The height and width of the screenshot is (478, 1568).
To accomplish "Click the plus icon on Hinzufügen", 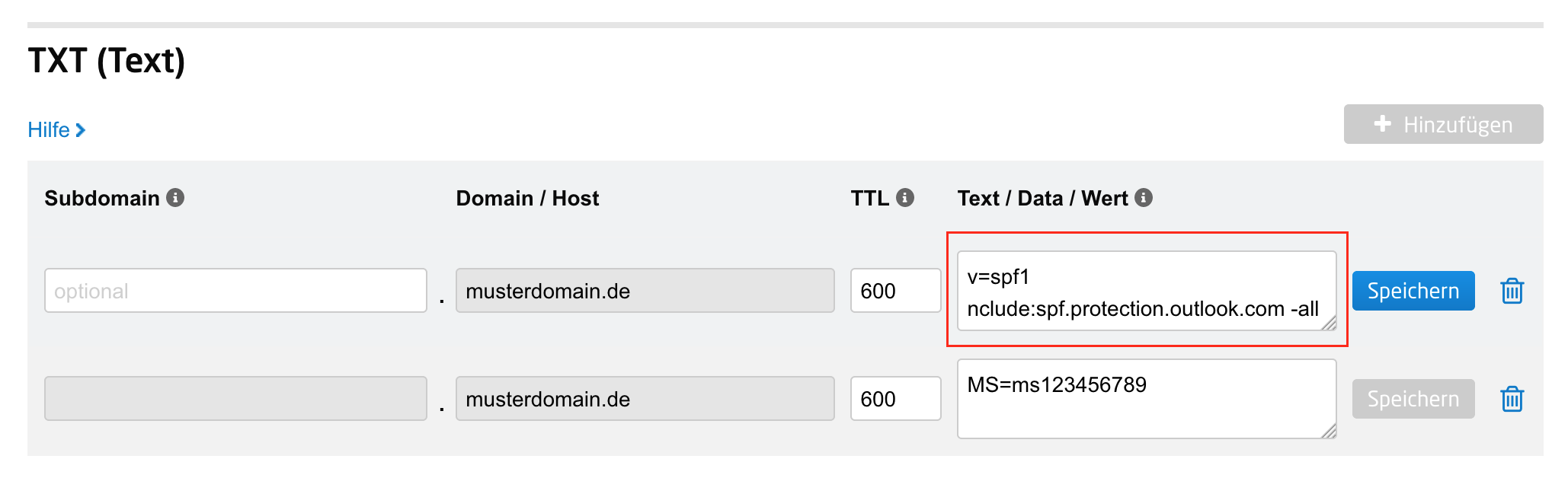I will 1383,124.
